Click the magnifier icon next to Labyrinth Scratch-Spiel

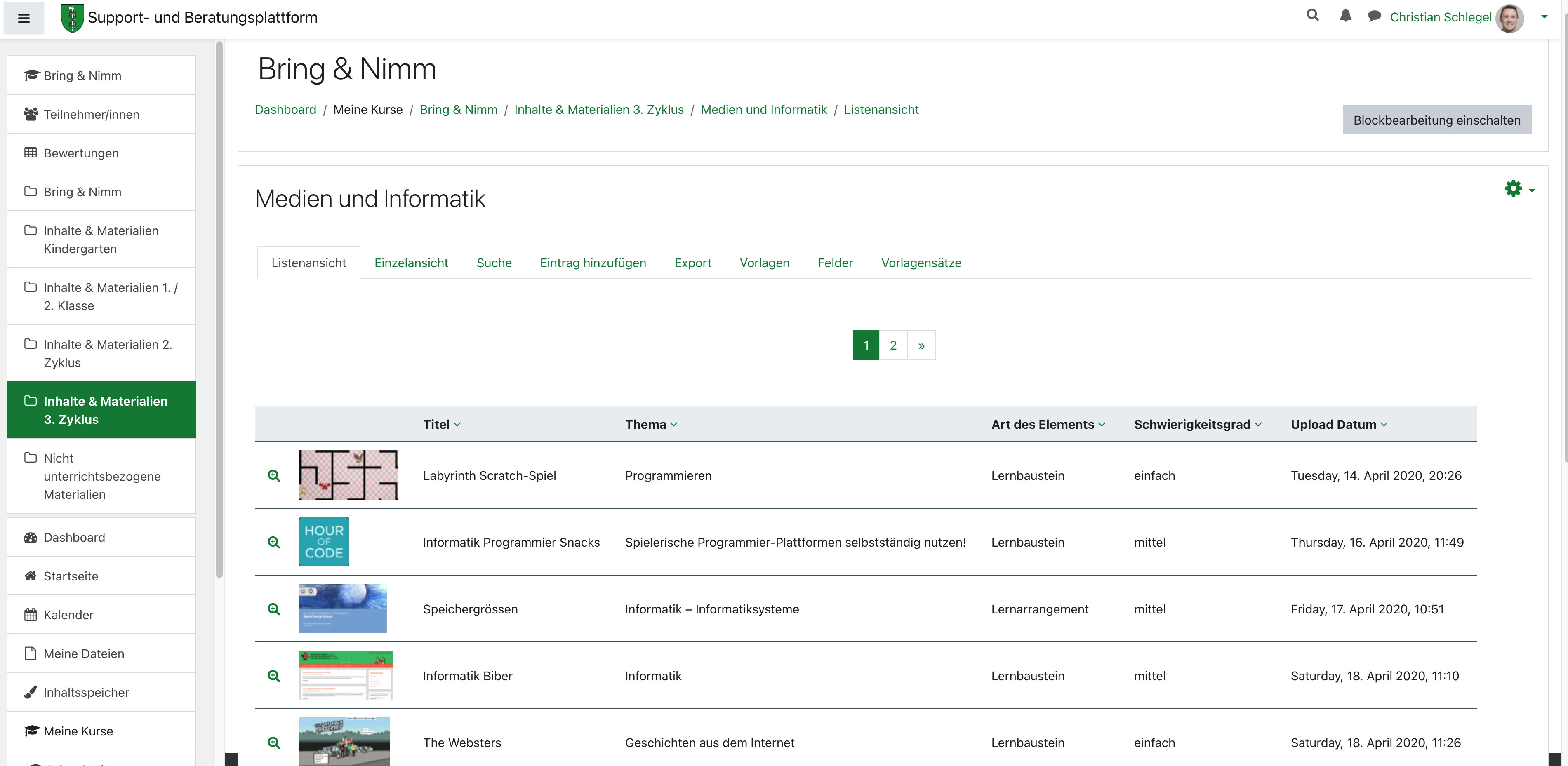[x=274, y=475]
